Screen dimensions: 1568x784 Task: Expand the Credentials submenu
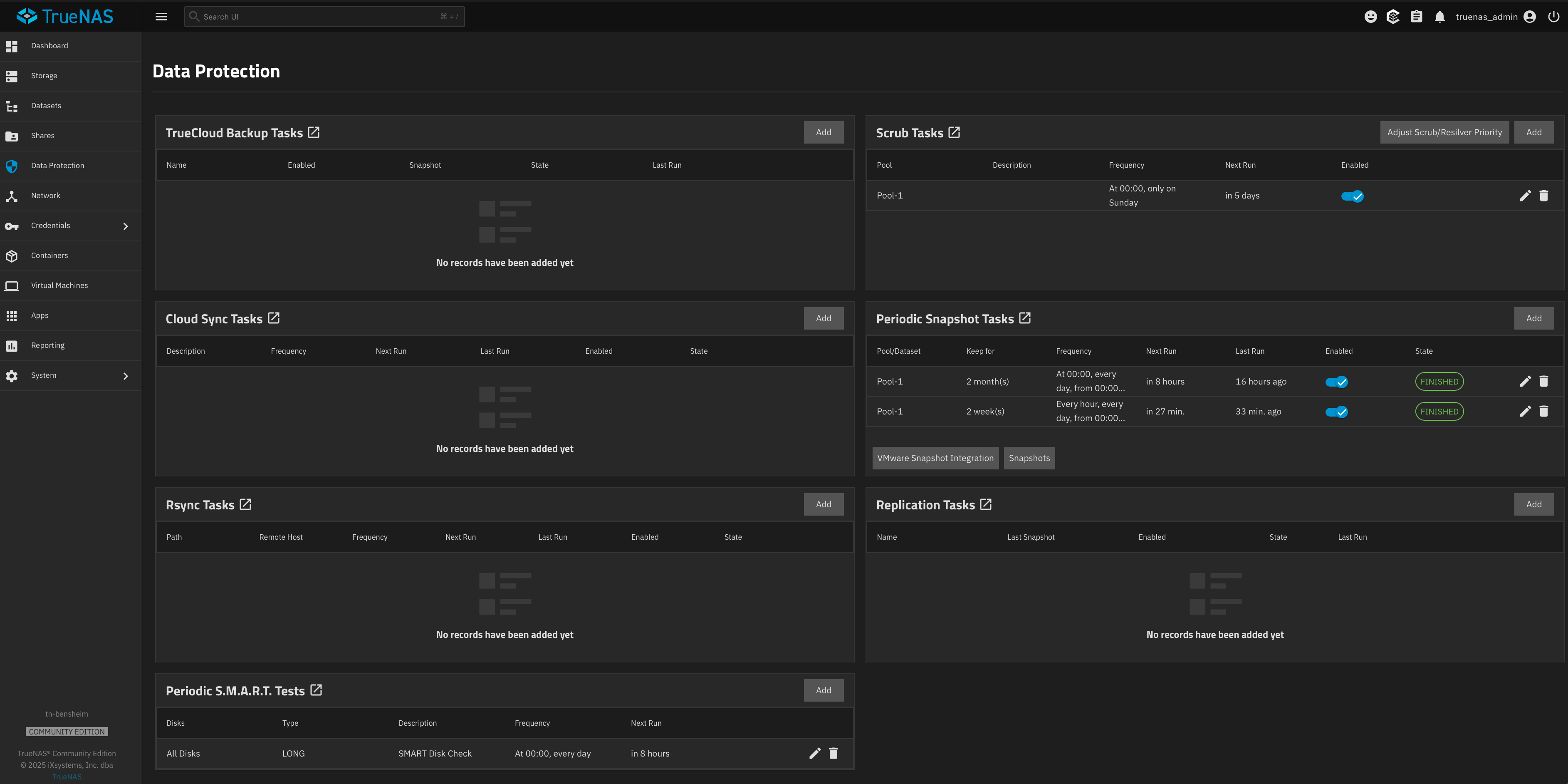[125, 226]
